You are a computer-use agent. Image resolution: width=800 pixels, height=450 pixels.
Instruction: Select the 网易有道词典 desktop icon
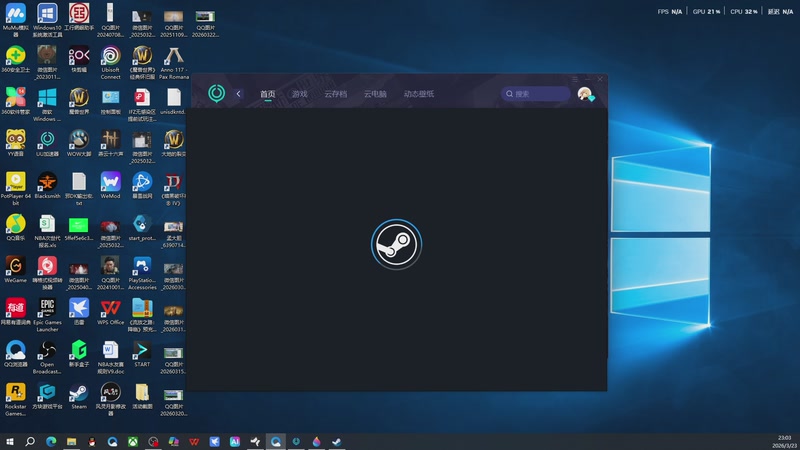tap(15, 312)
